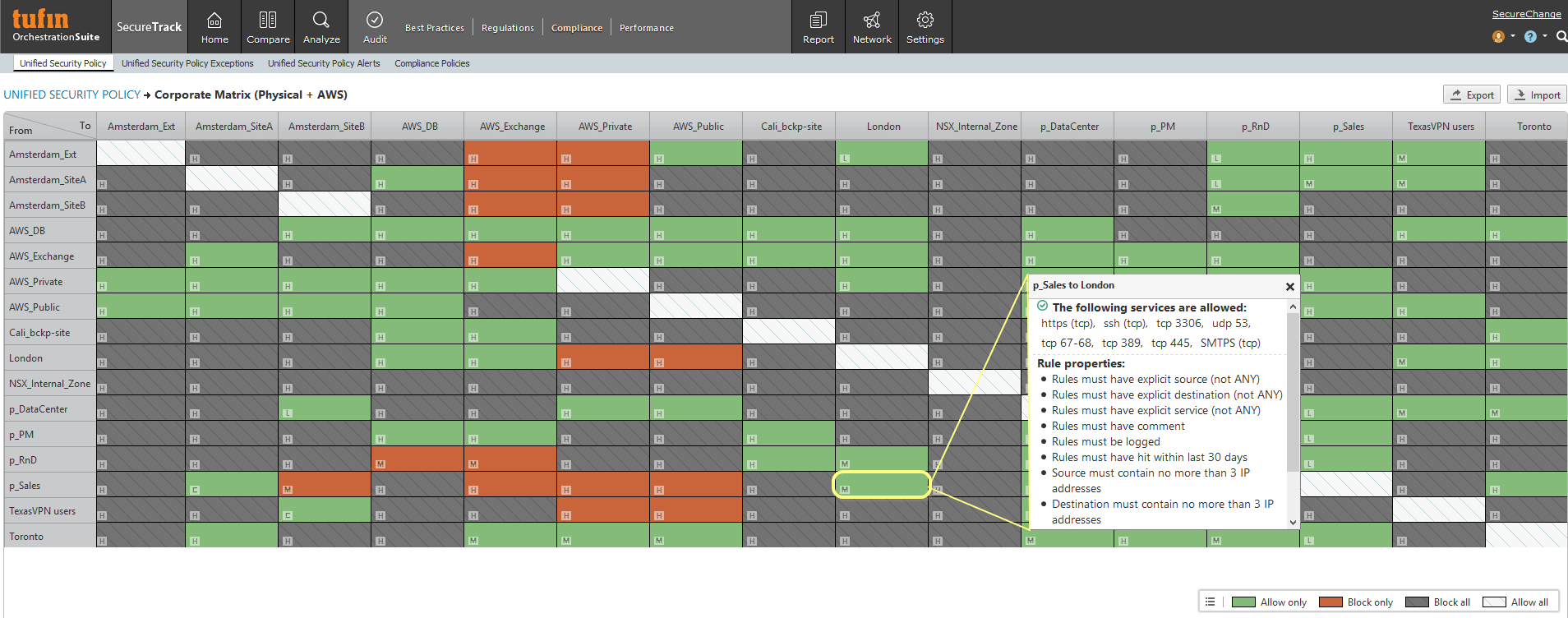Click row header p_RnD
The width and height of the screenshot is (1568, 618).
[x=50, y=460]
